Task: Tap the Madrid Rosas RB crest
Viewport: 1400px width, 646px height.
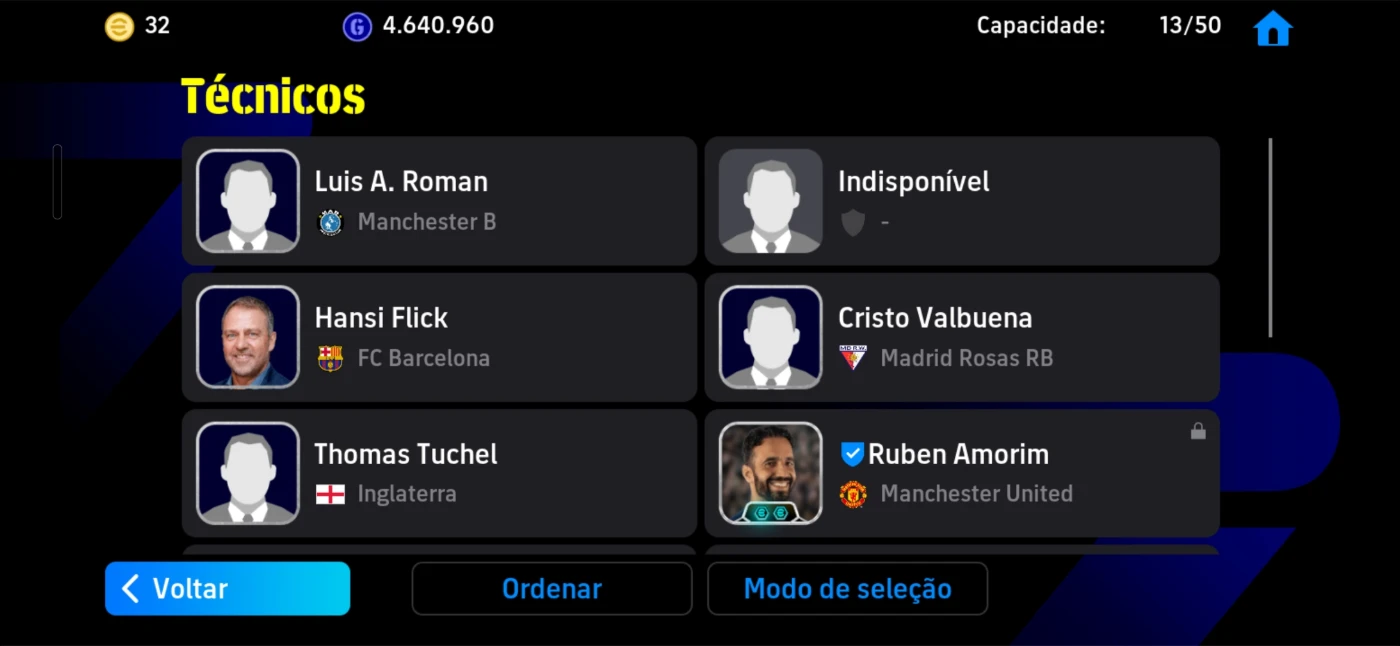Action: (x=853, y=358)
